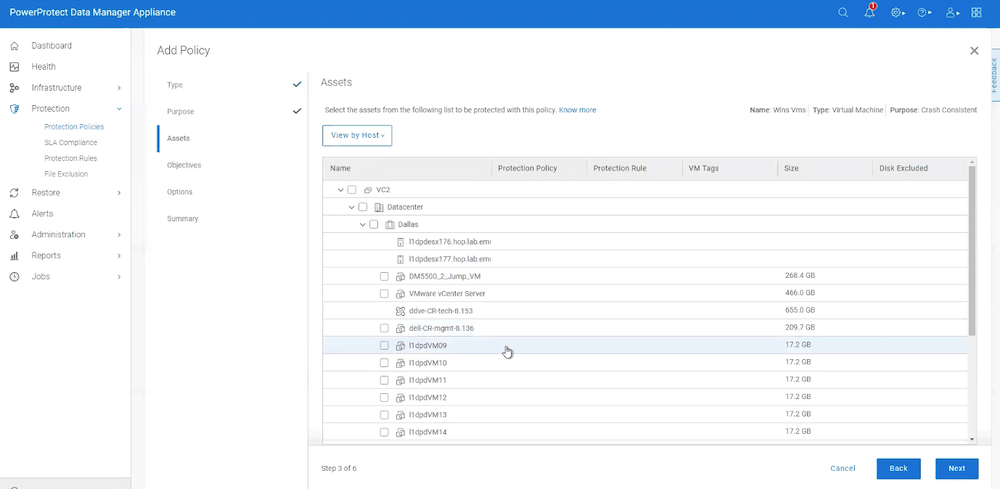
Task: Click the Next button
Action: (x=957, y=469)
